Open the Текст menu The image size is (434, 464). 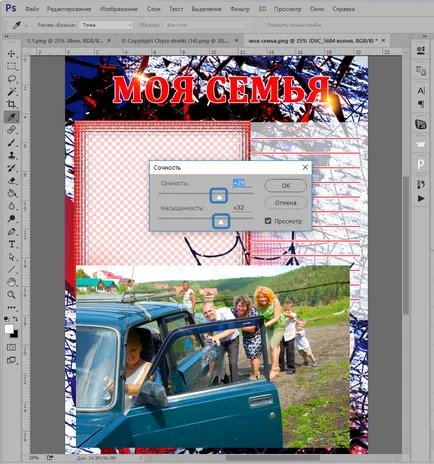[x=176, y=9]
